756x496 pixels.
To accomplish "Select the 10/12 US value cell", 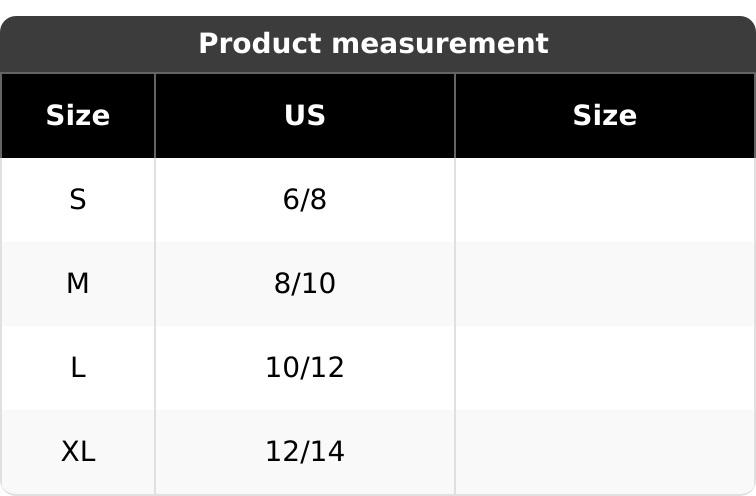I will click(305, 368).
